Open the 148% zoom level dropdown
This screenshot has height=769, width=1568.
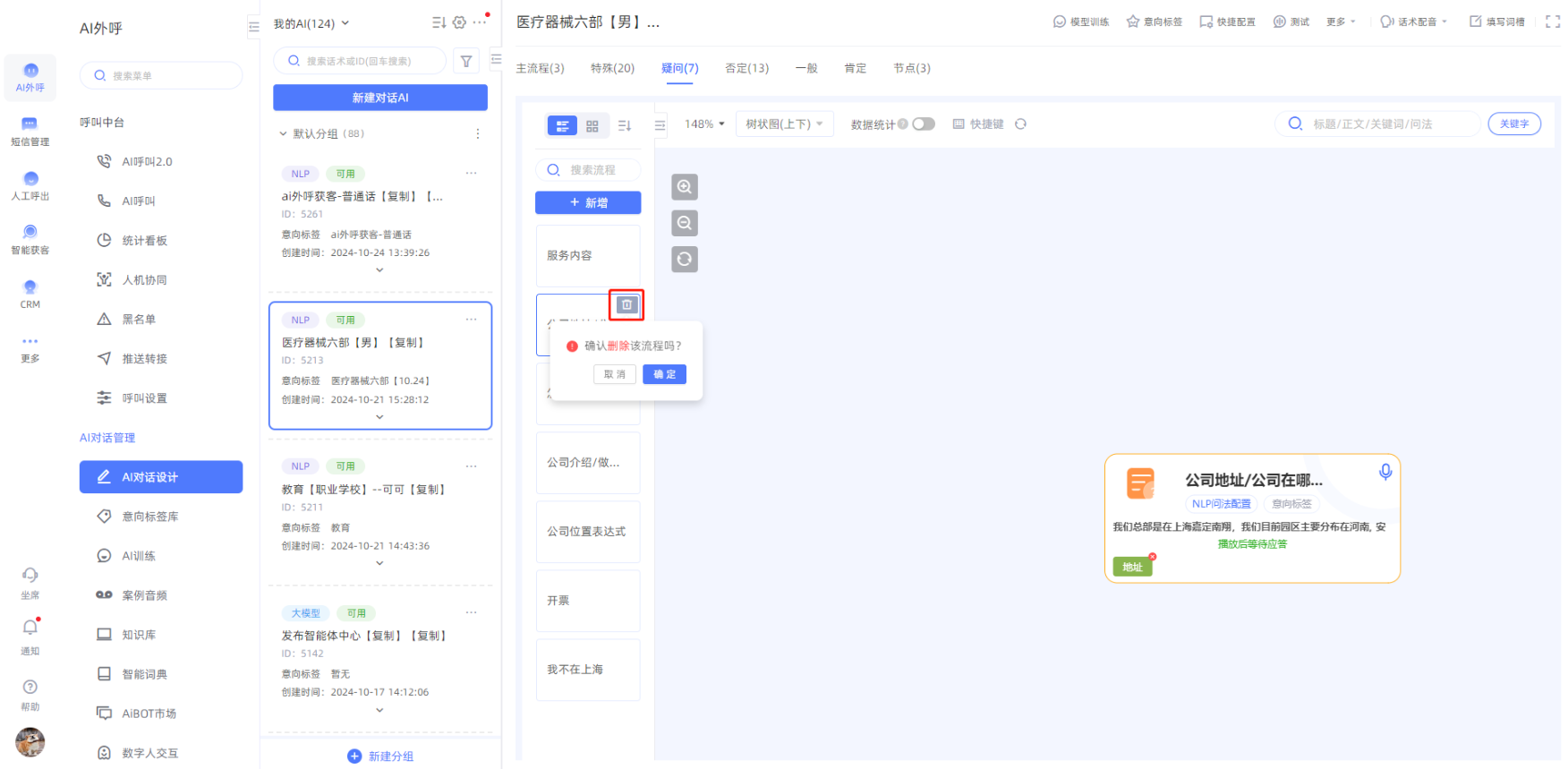pos(704,124)
